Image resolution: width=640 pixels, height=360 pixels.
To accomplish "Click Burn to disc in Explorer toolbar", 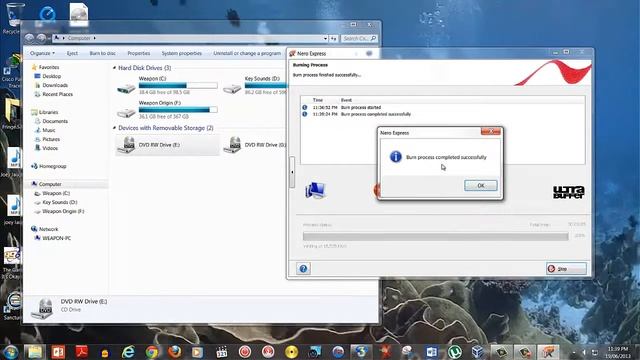I will click(x=102, y=53).
